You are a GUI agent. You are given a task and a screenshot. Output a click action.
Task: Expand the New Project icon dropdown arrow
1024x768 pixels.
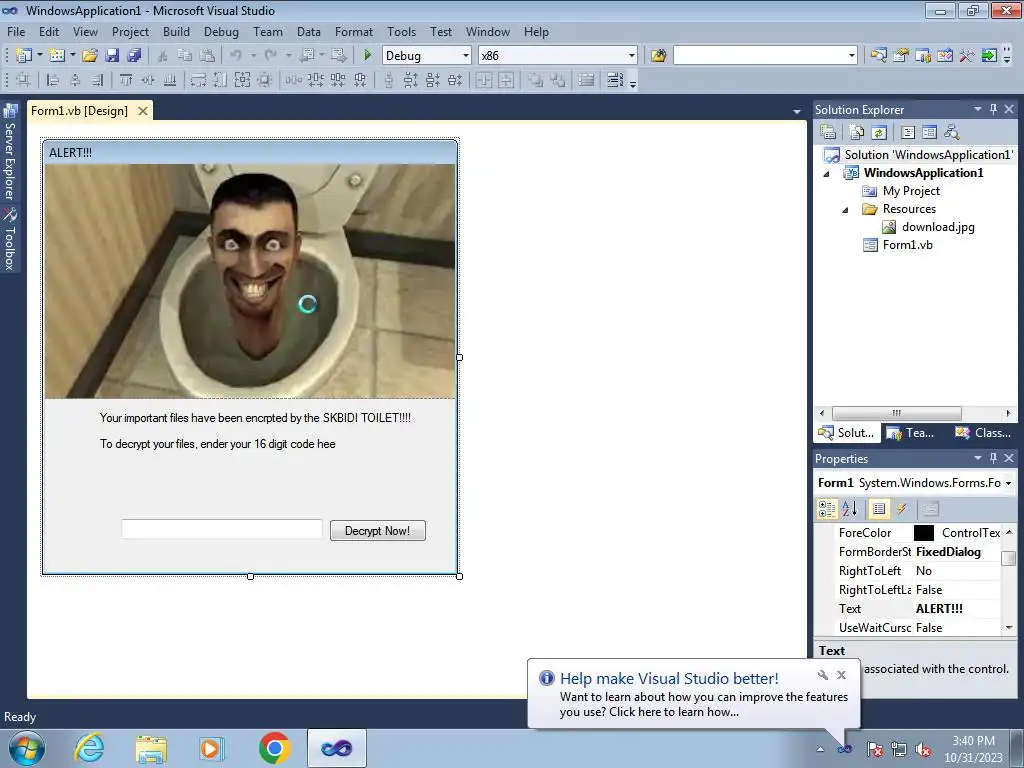coord(39,56)
